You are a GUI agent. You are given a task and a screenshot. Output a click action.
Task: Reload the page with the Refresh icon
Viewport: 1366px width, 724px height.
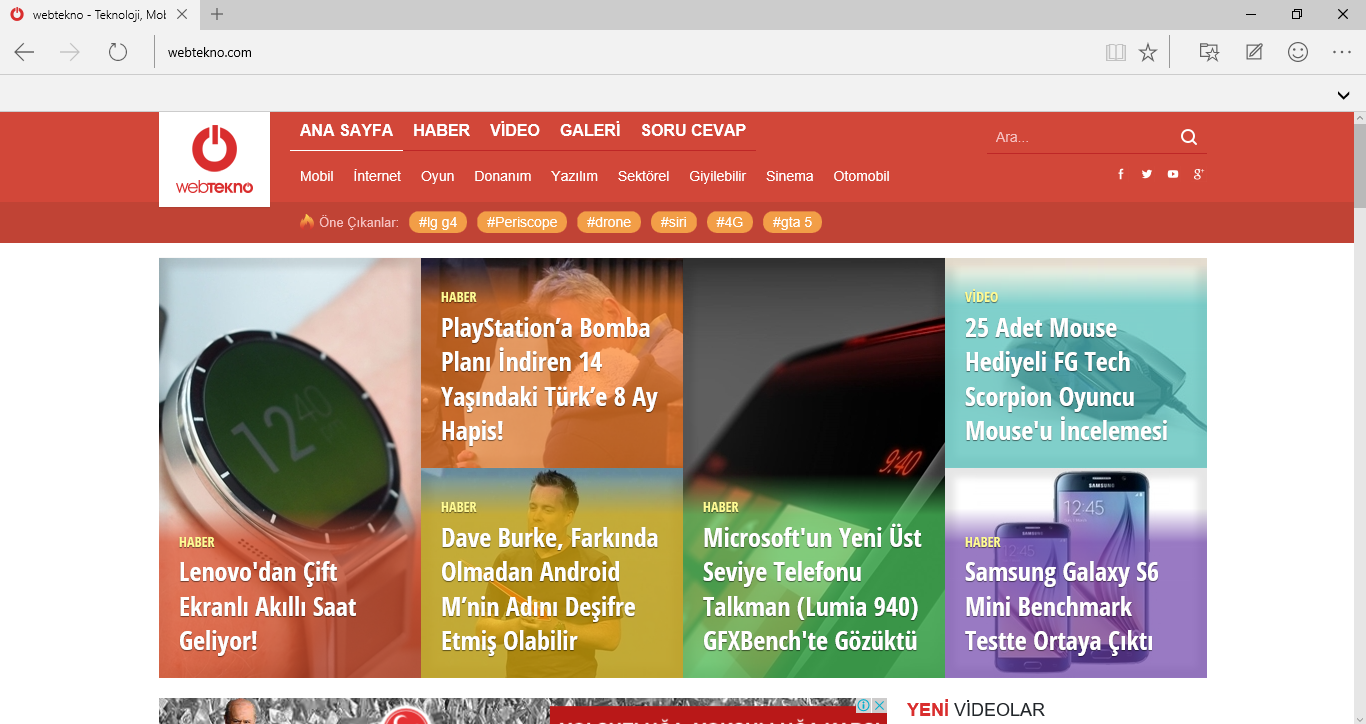pos(118,52)
